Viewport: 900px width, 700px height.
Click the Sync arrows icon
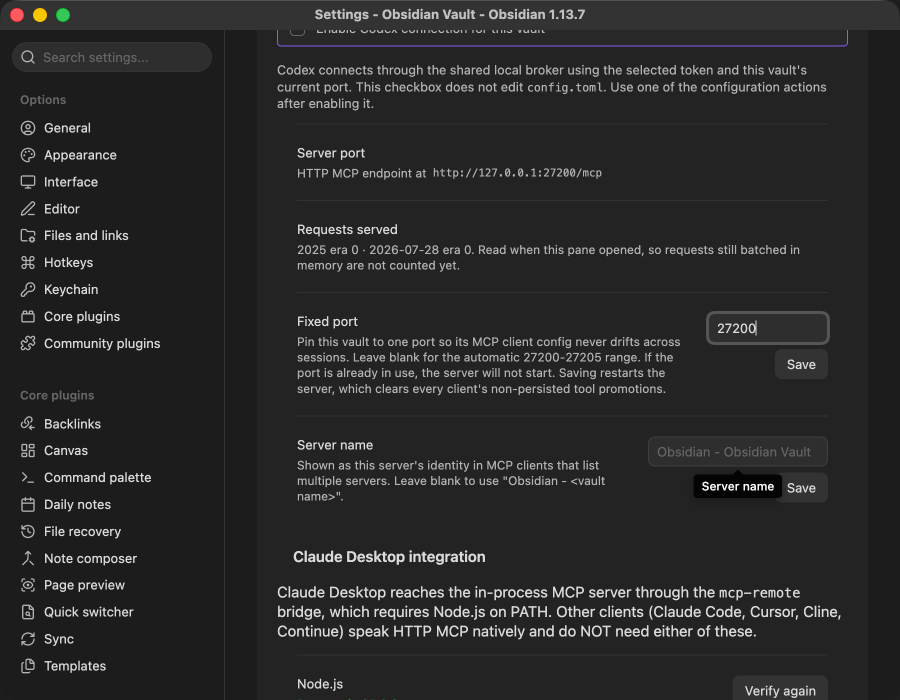pos(28,639)
